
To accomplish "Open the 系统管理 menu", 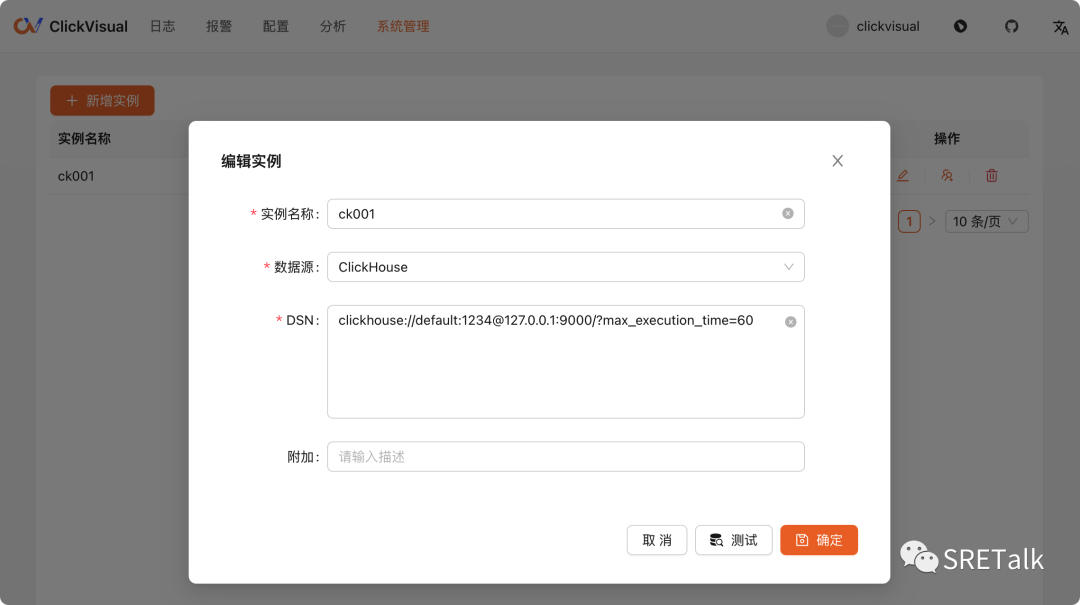I will (403, 26).
